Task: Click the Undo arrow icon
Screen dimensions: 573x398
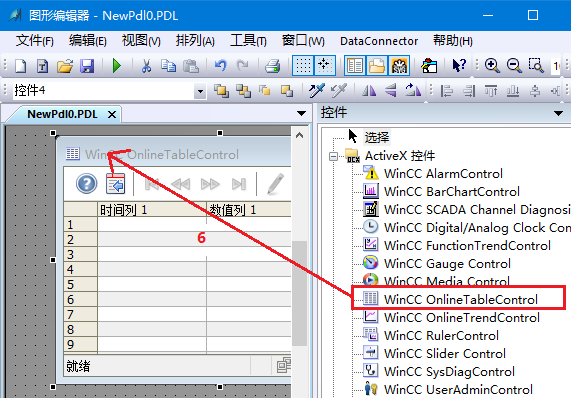Action: 220,66
